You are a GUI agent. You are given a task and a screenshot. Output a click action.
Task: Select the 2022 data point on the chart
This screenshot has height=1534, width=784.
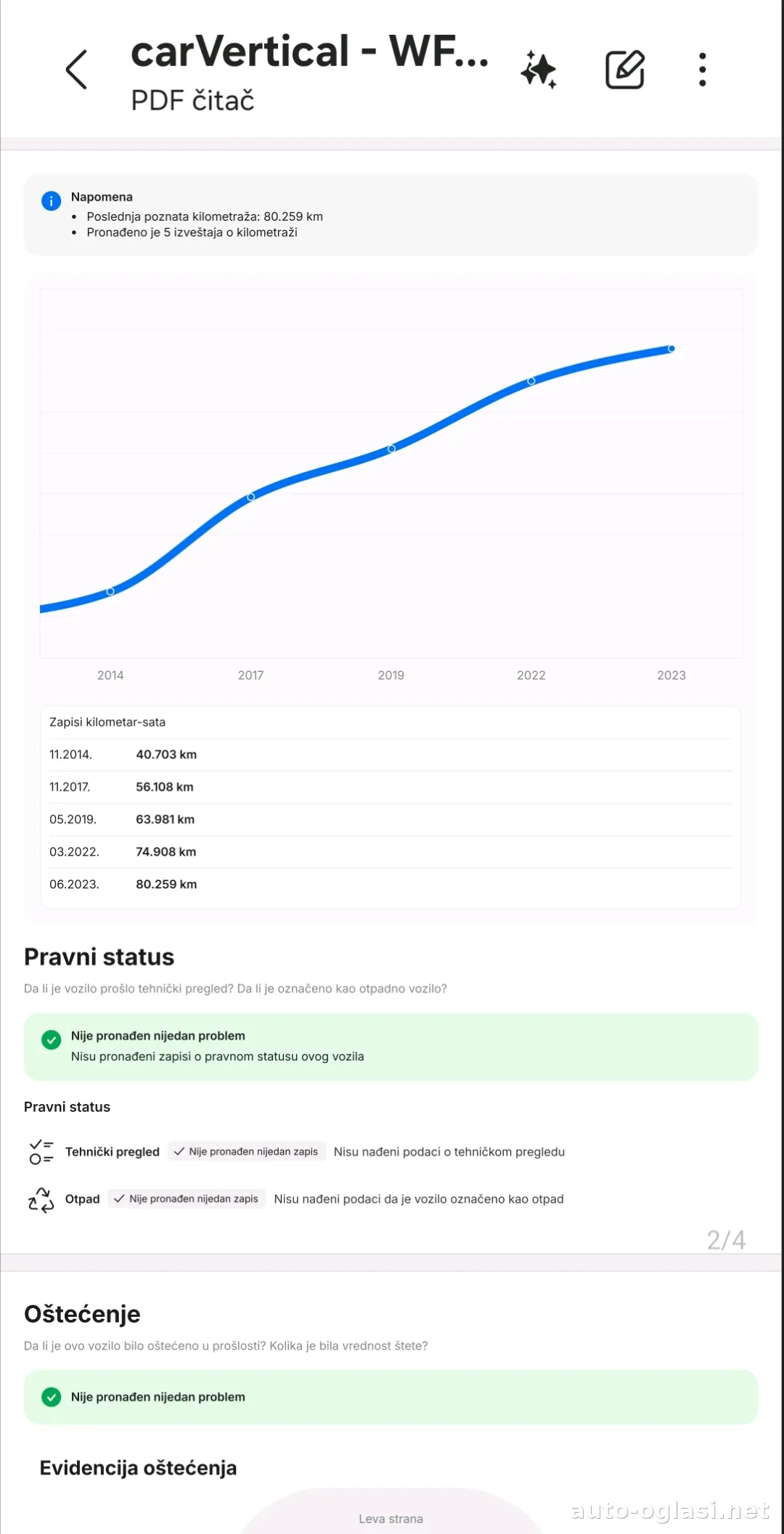click(x=531, y=381)
